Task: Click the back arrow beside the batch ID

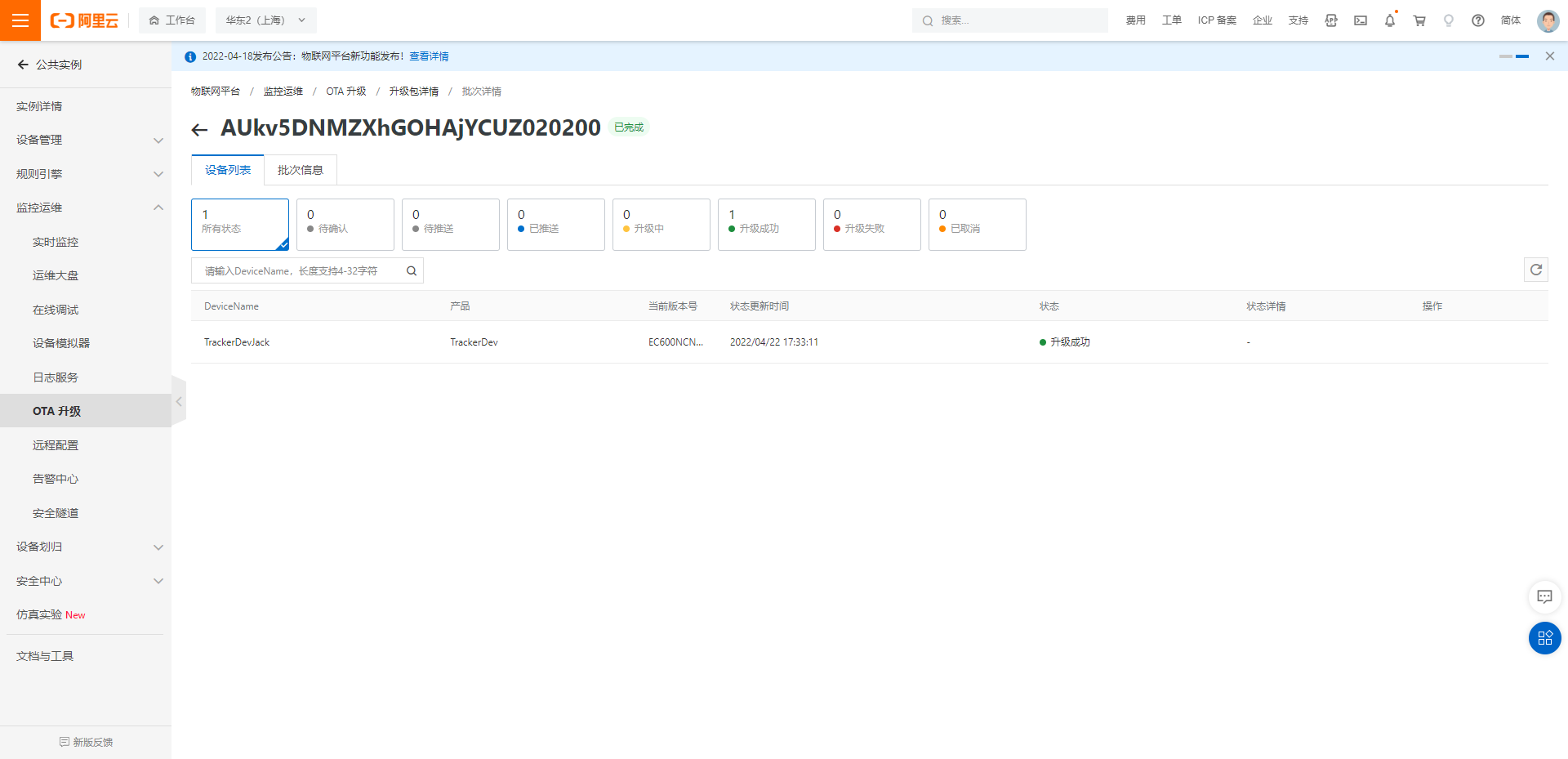Action: coord(199,129)
